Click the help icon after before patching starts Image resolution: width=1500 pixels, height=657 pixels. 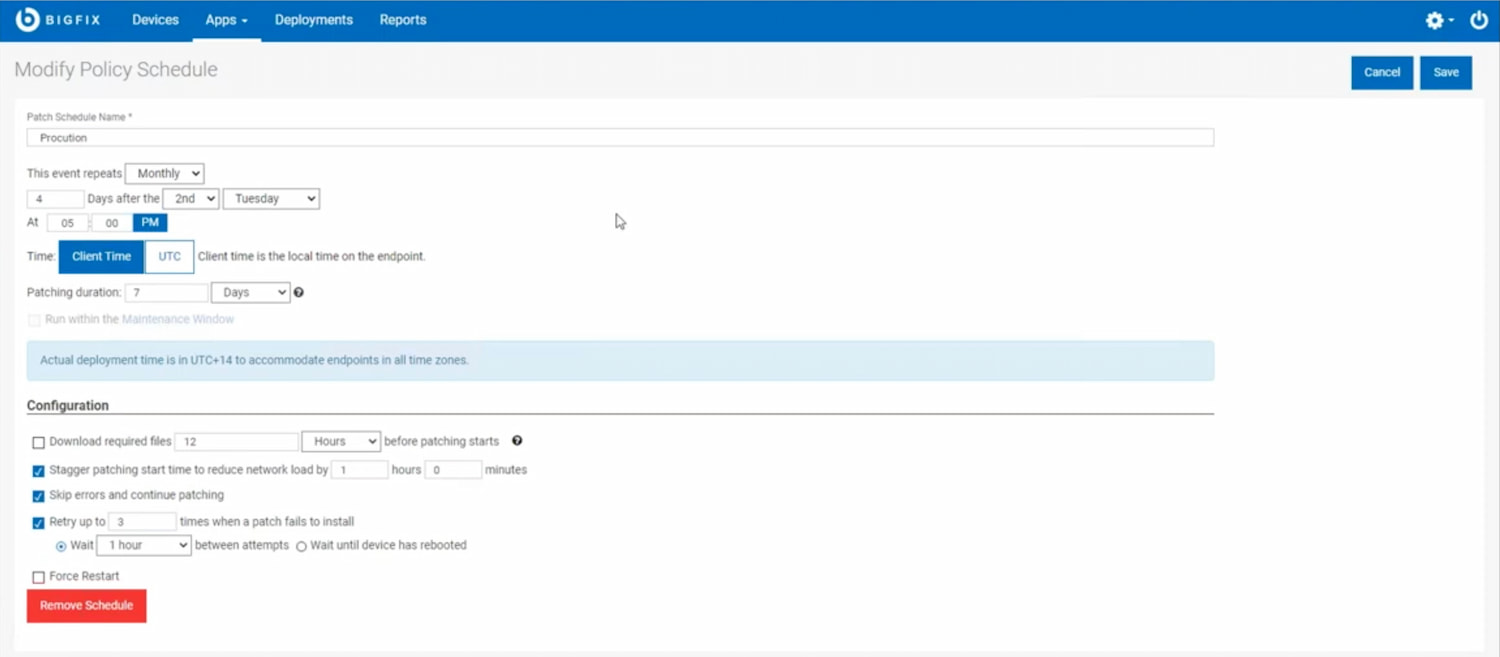click(517, 441)
